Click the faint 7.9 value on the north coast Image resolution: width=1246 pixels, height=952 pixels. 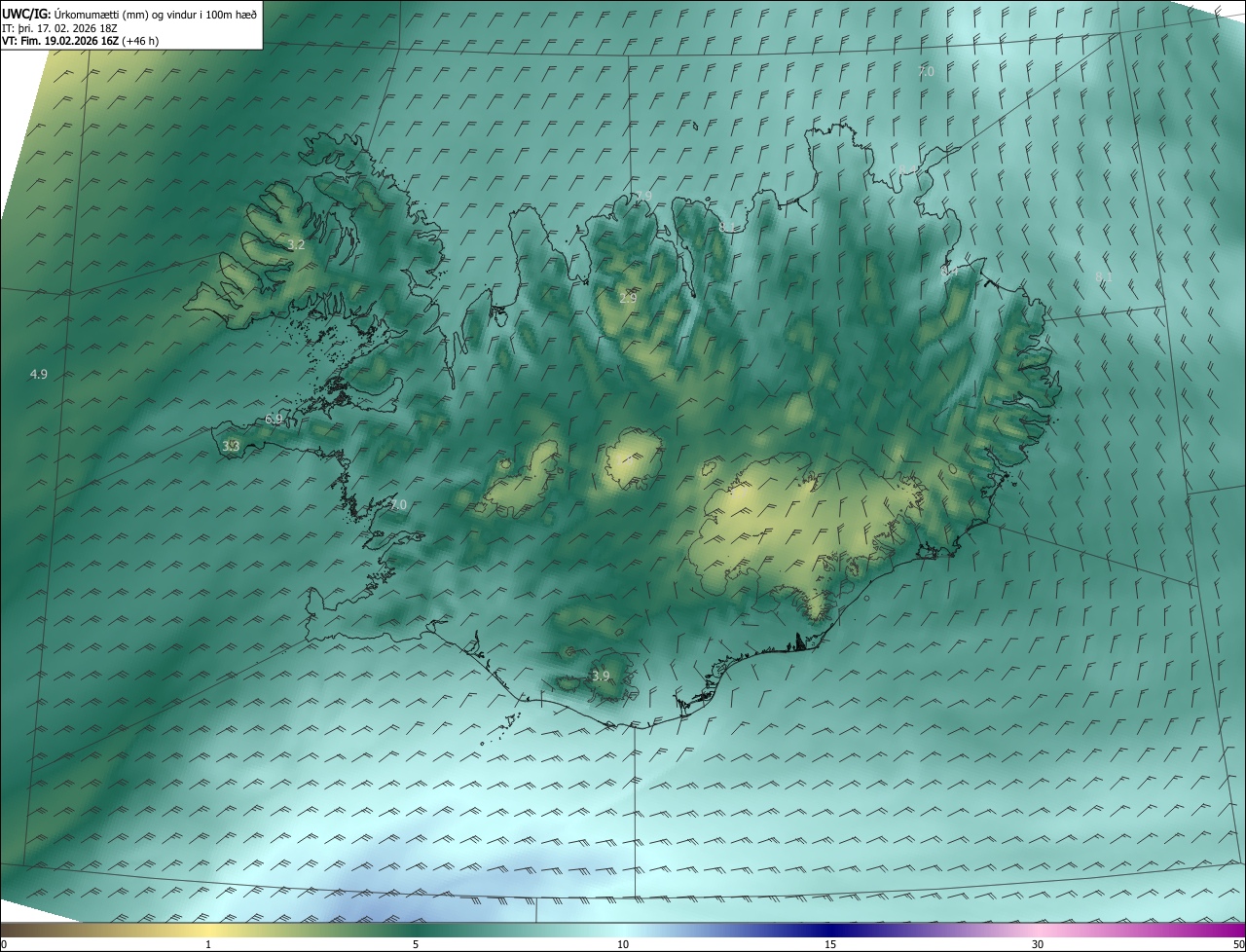click(x=643, y=197)
